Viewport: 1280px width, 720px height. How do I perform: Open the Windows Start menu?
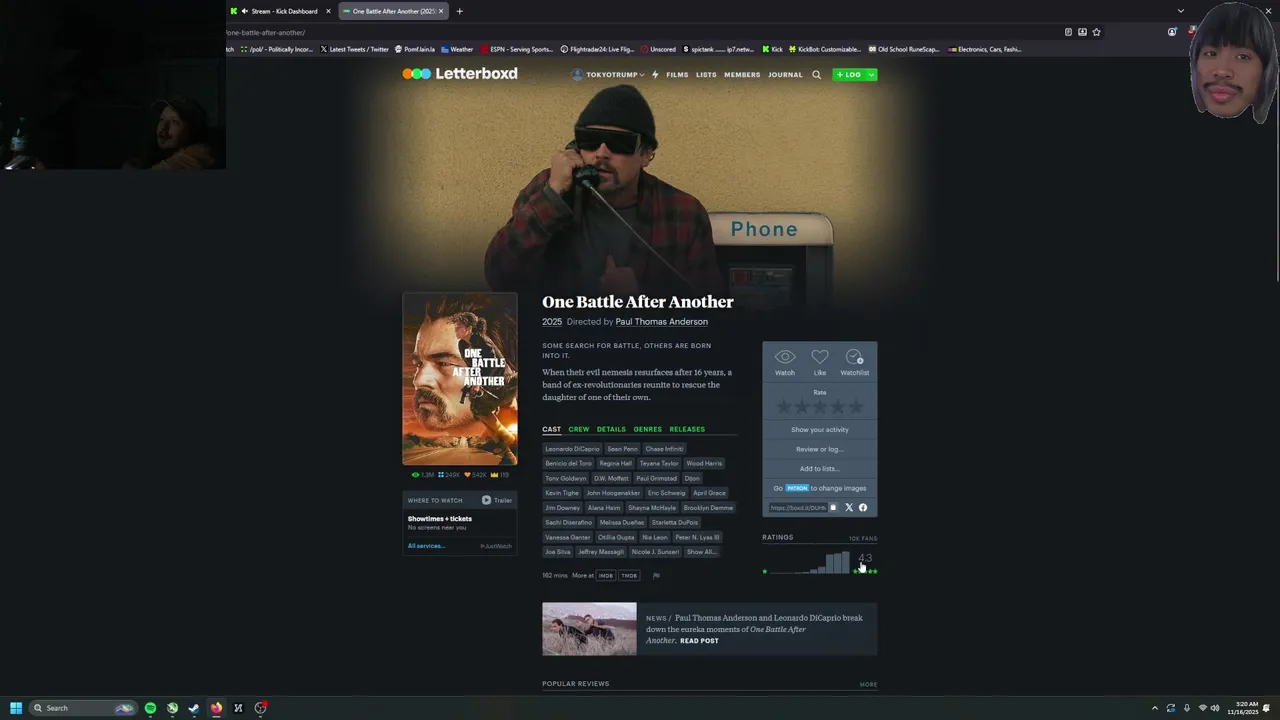pos(16,708)
